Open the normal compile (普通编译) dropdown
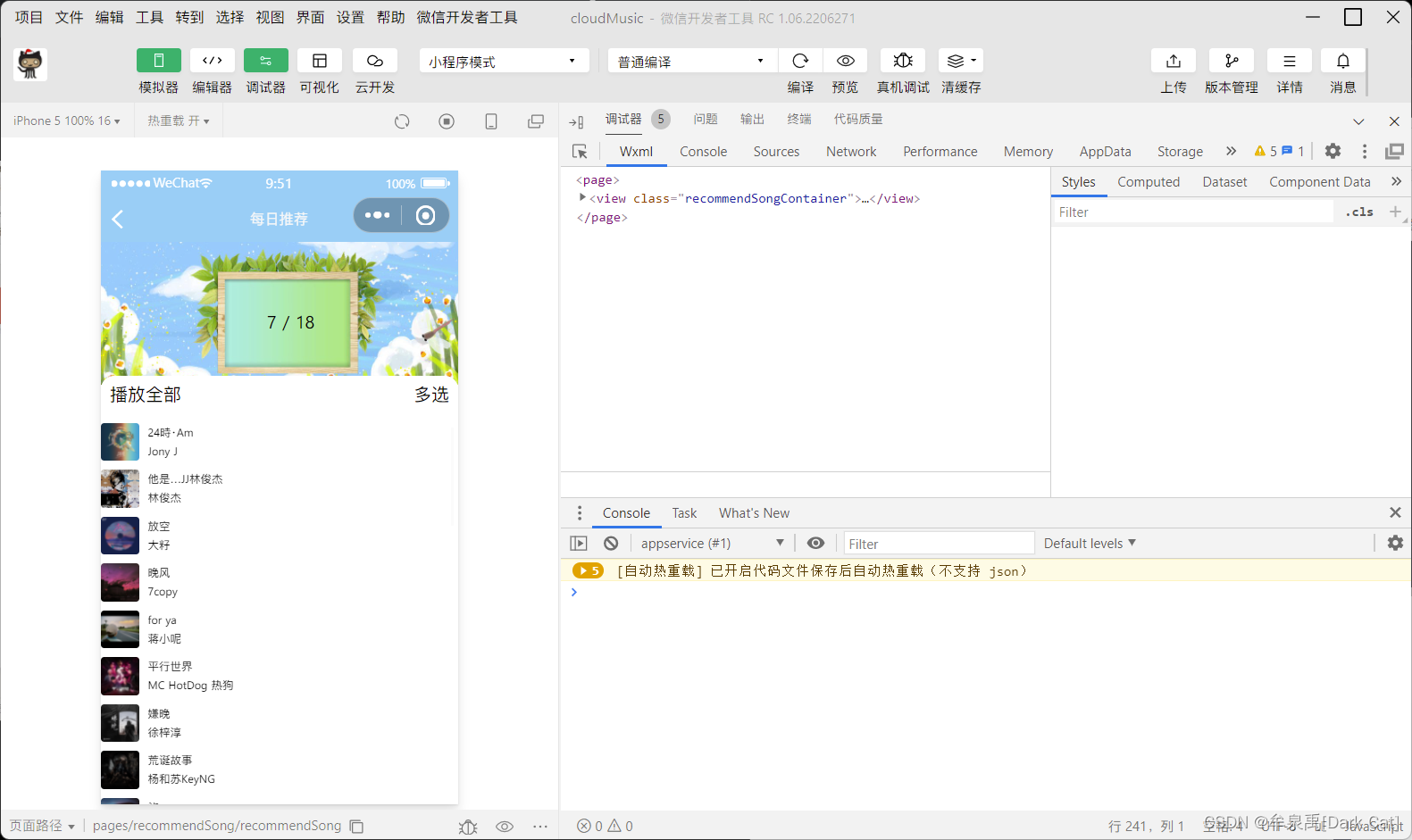1412x840 pixels. click(x=693, y=61)
